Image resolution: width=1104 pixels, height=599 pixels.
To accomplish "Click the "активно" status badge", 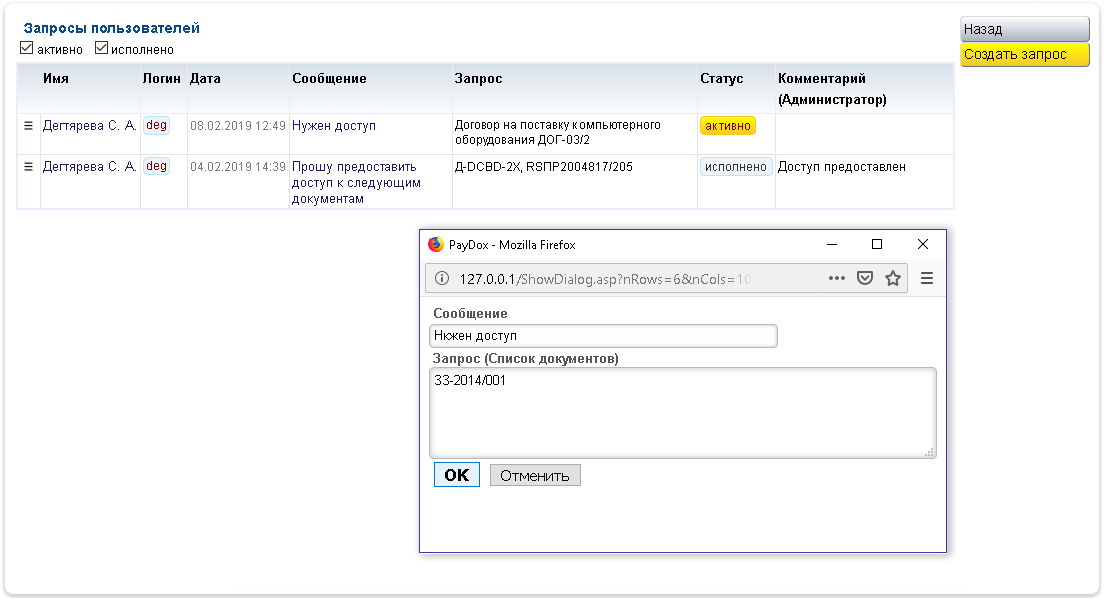I will click(x=727, y=126).
